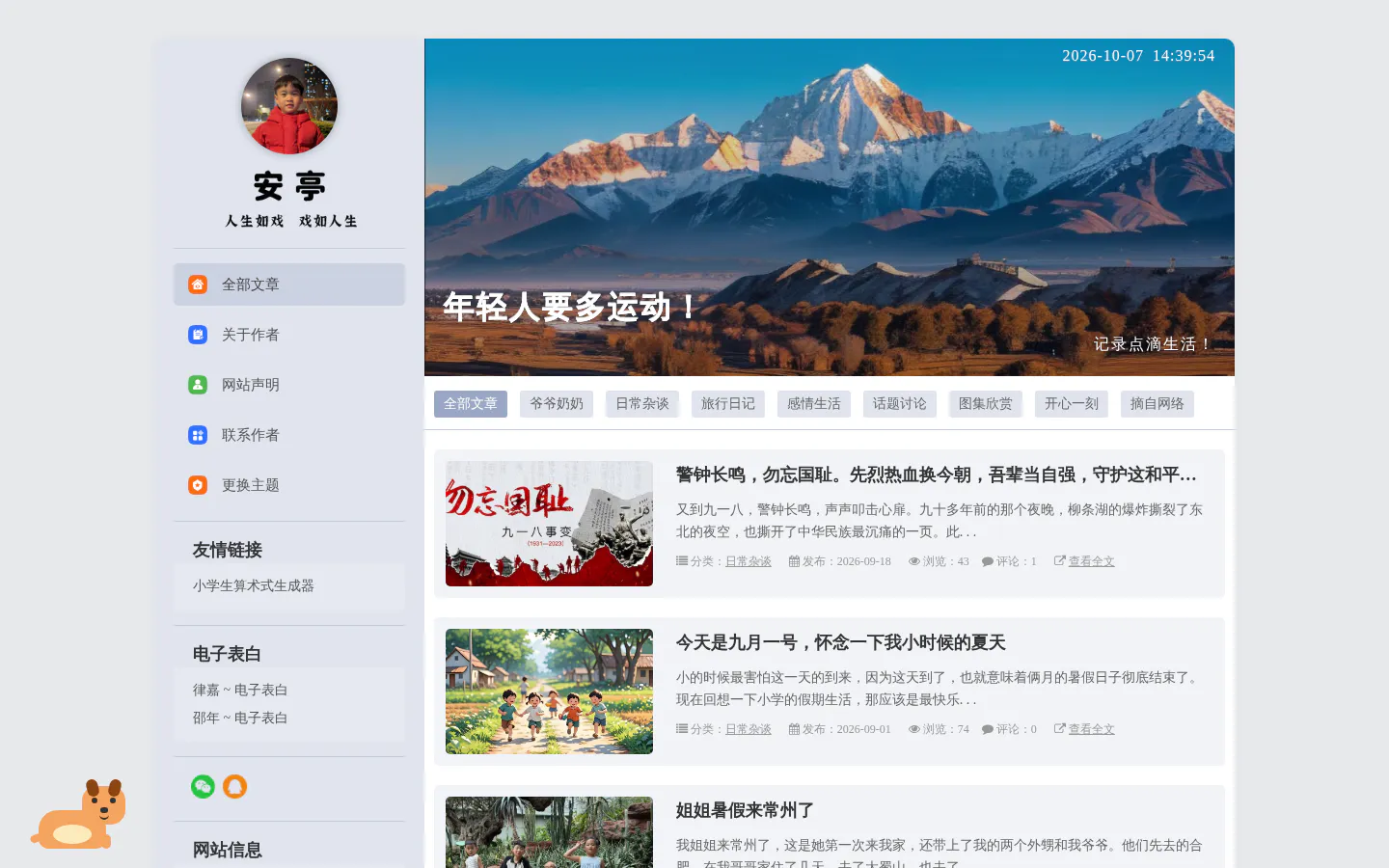The height and width of the screenshot is (868, 1389).
Task: Click 查看全文 for the 警钟长鸣 article
Action: click(x=1092, y=561)
